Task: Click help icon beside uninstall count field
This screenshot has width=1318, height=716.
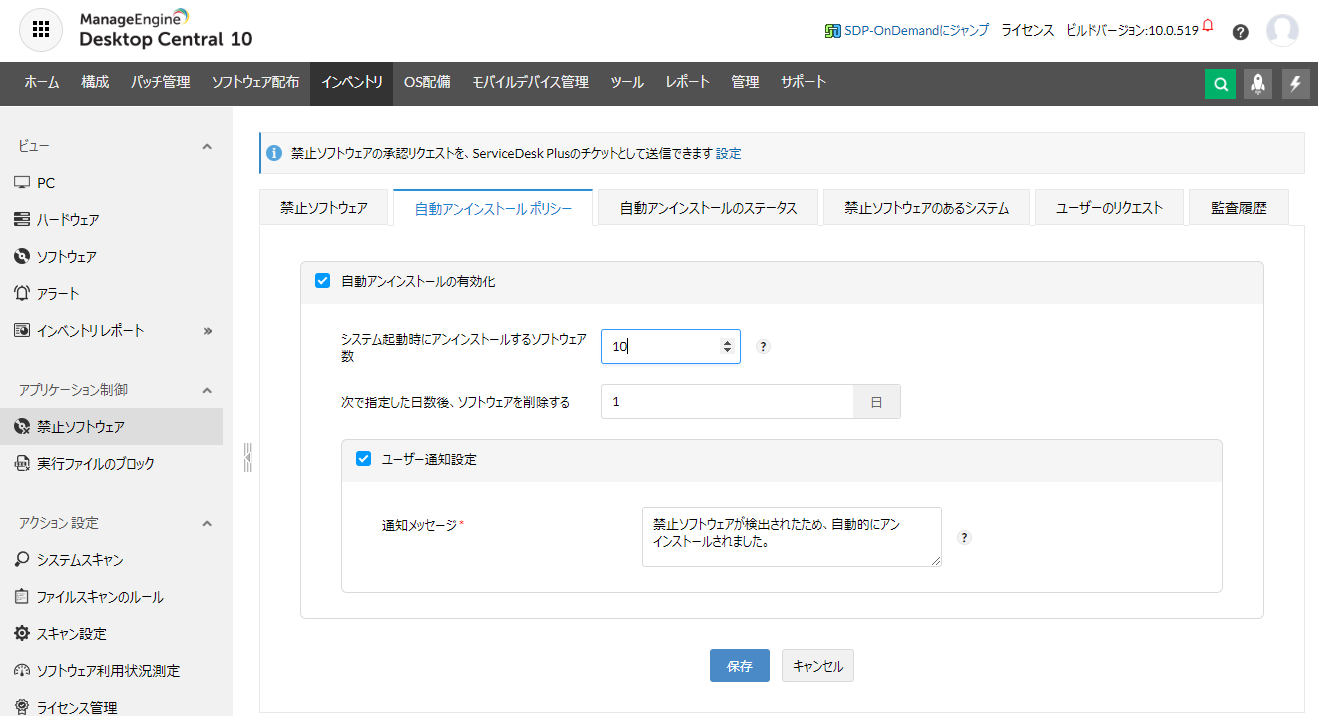Action: 763,347
